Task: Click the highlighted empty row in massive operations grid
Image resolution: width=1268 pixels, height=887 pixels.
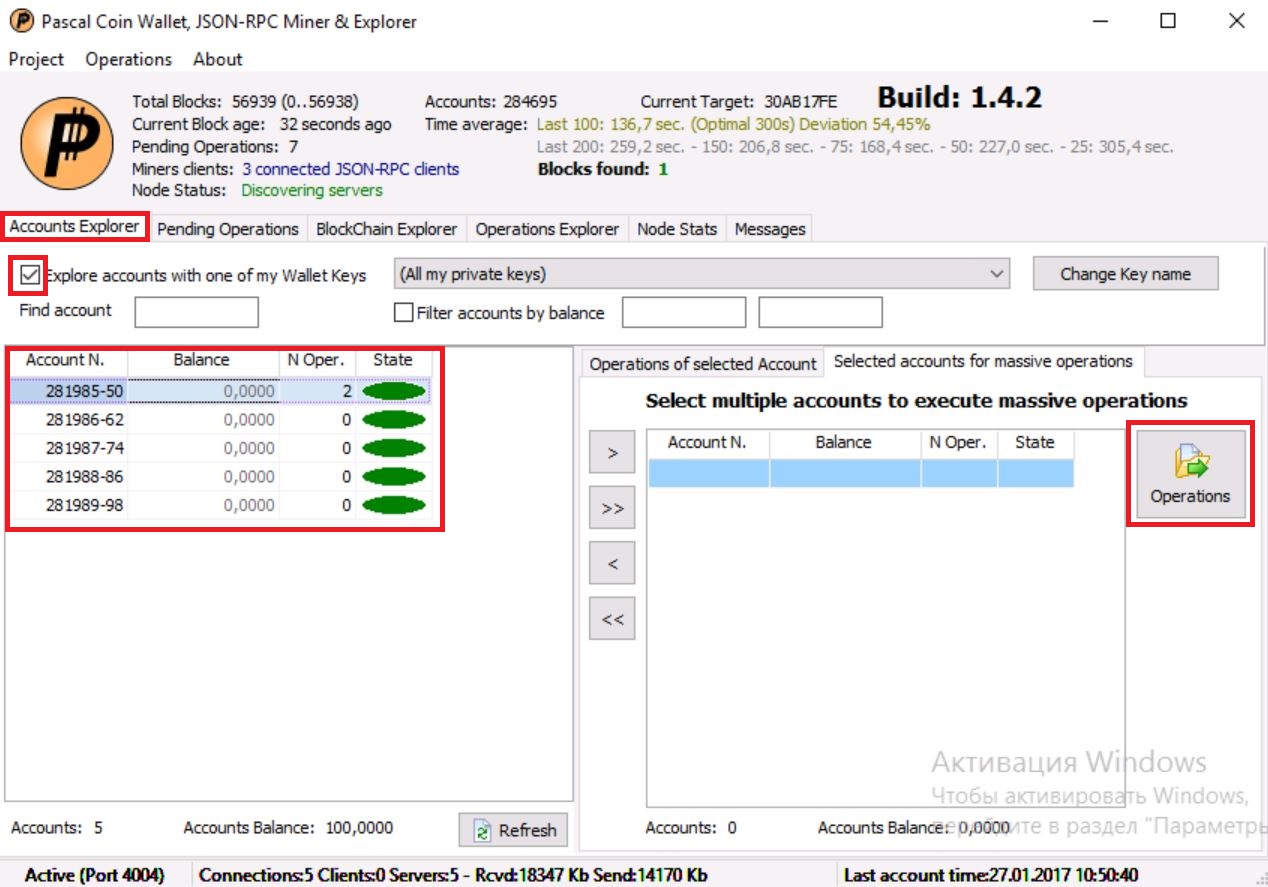Action: [x=861, y=473]
